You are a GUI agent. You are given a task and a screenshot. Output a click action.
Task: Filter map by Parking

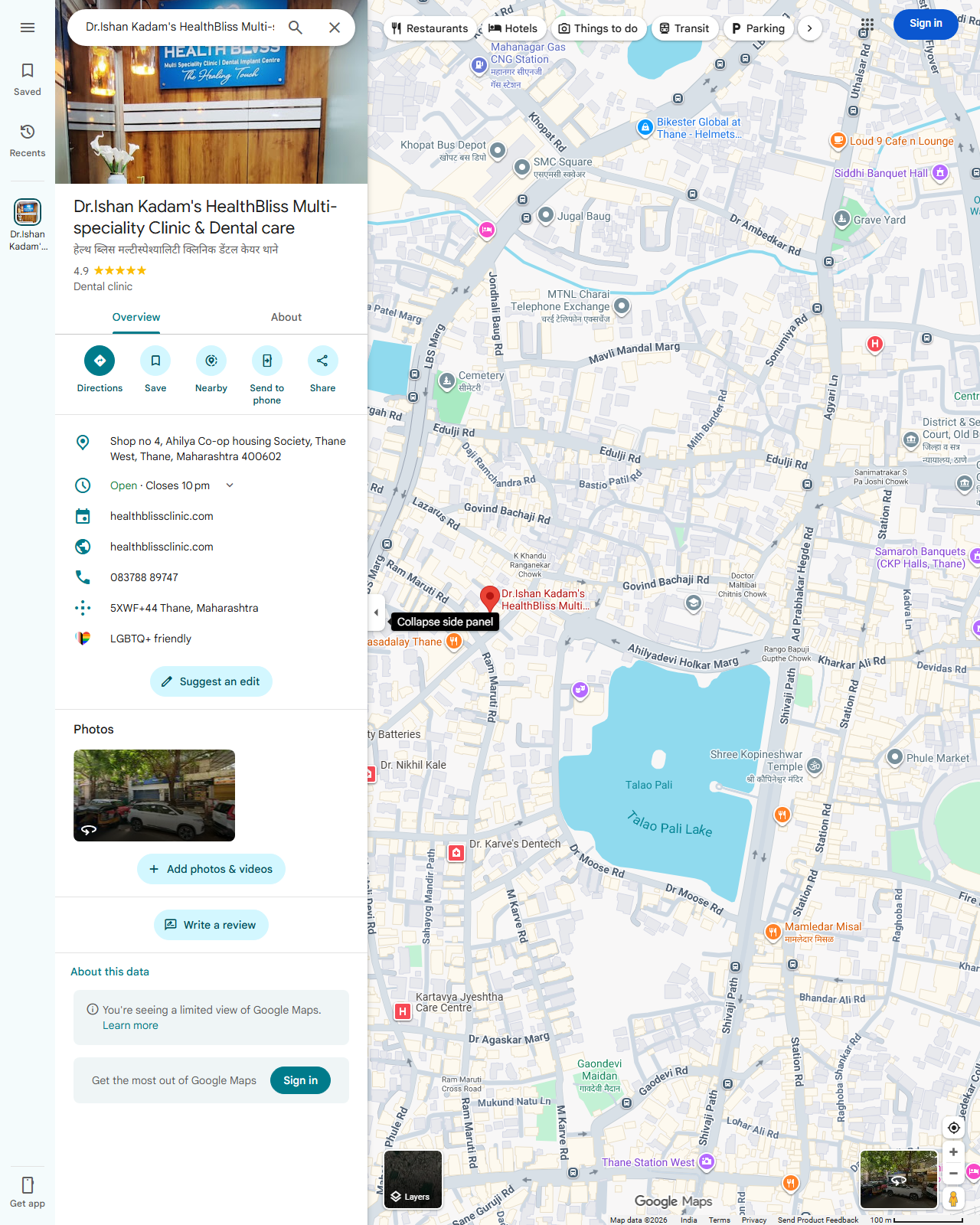[758, 28]
